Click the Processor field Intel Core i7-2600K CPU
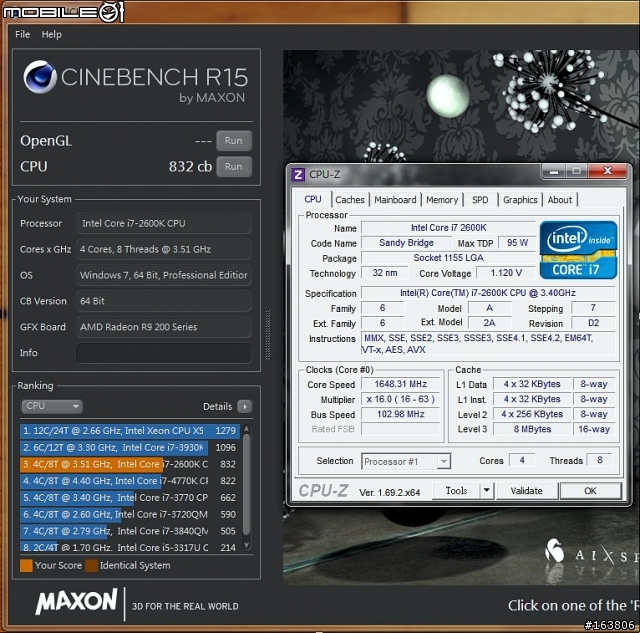 coord(163,224)
